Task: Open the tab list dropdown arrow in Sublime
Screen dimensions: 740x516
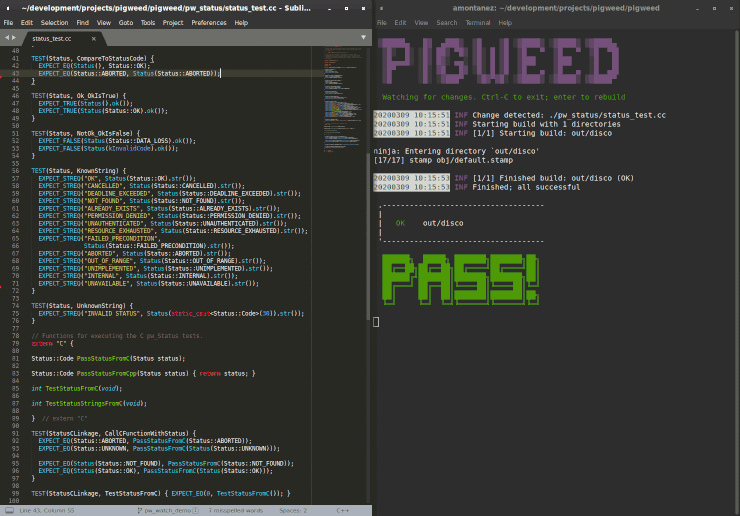Action: coord(363,37)
